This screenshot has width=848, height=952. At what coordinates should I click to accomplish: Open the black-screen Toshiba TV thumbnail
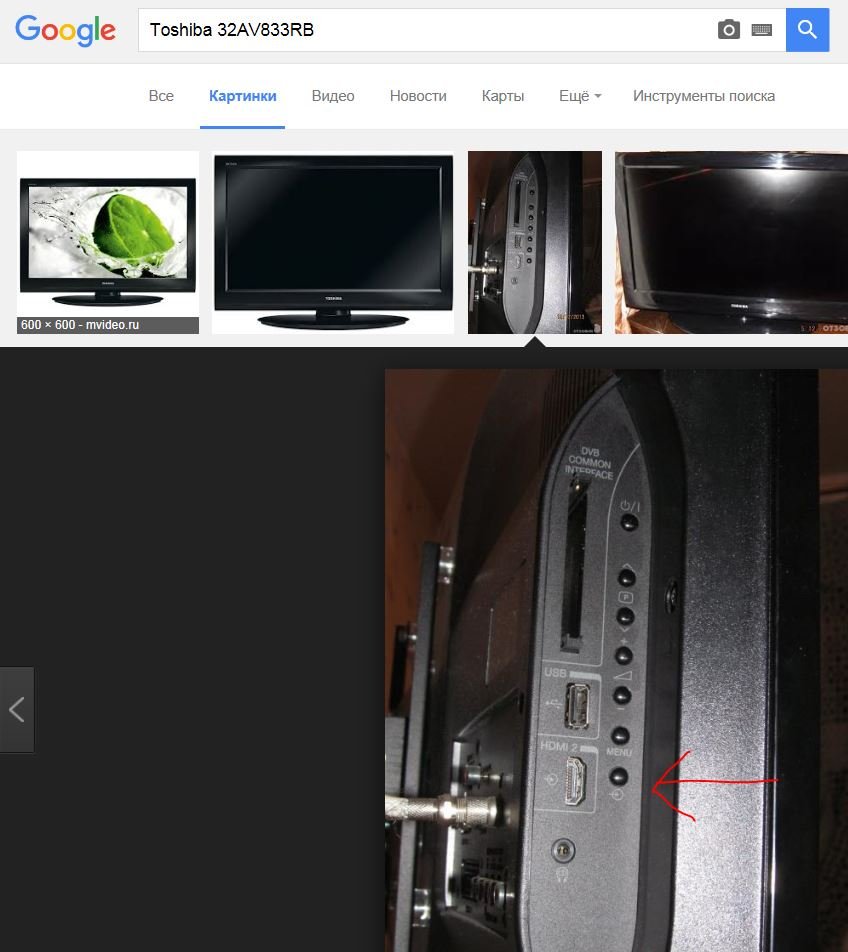(333, 242)
